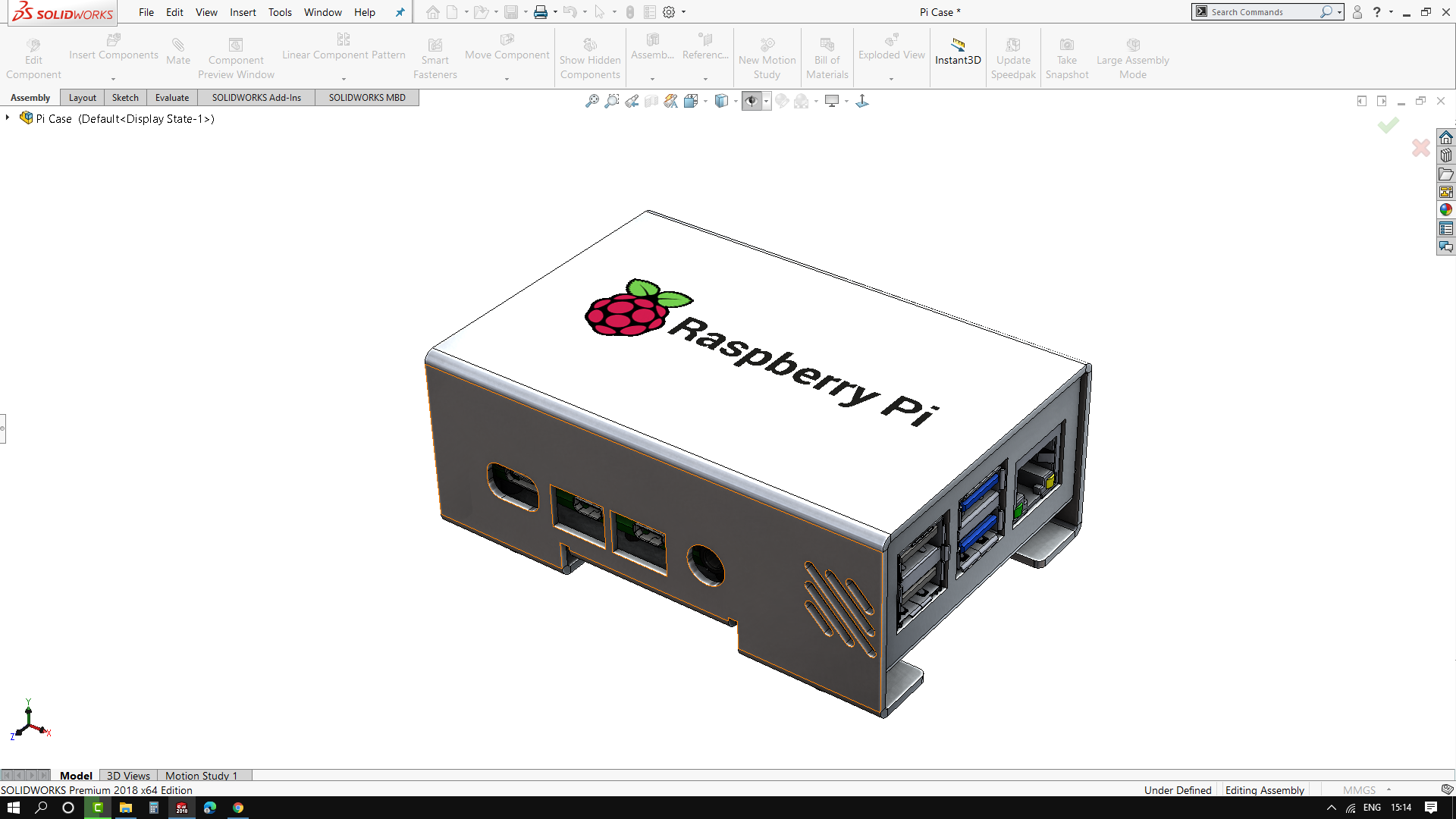
Task: Open the Options gear dropdown arrow
Action: [683, 12]
